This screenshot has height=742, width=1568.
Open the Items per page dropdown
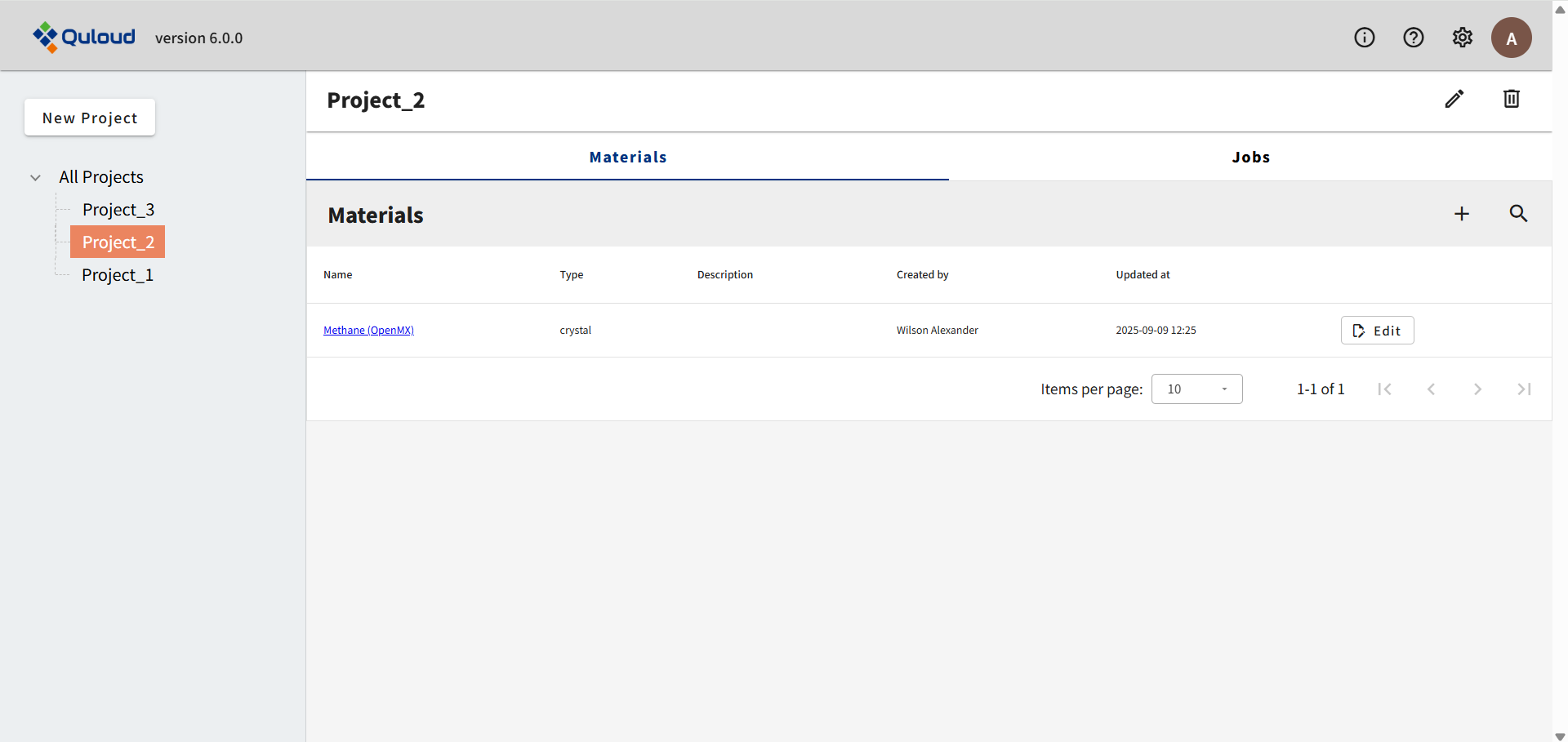pos(1196,389)
